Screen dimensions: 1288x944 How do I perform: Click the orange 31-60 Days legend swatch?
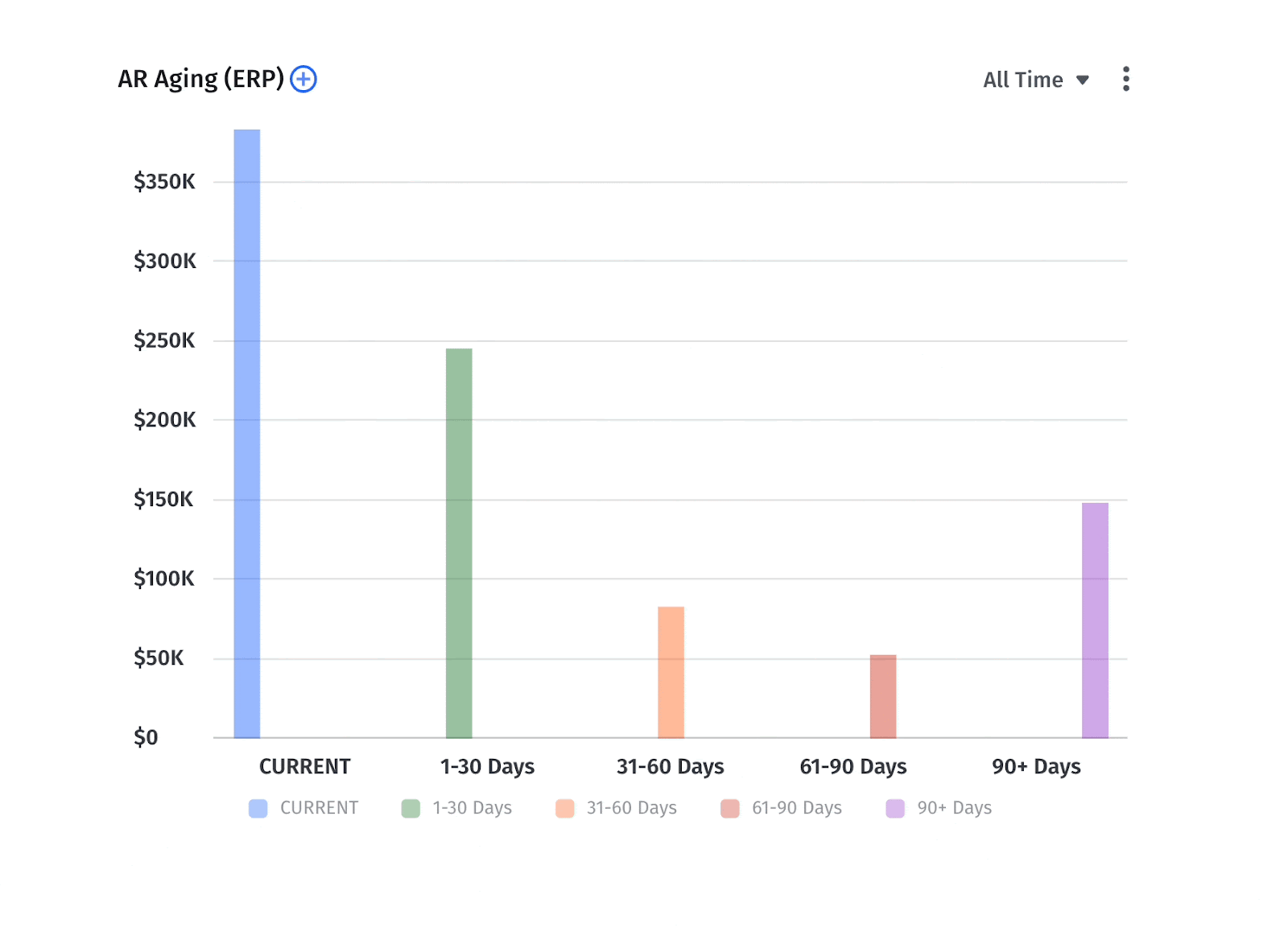tap(564, 808)
